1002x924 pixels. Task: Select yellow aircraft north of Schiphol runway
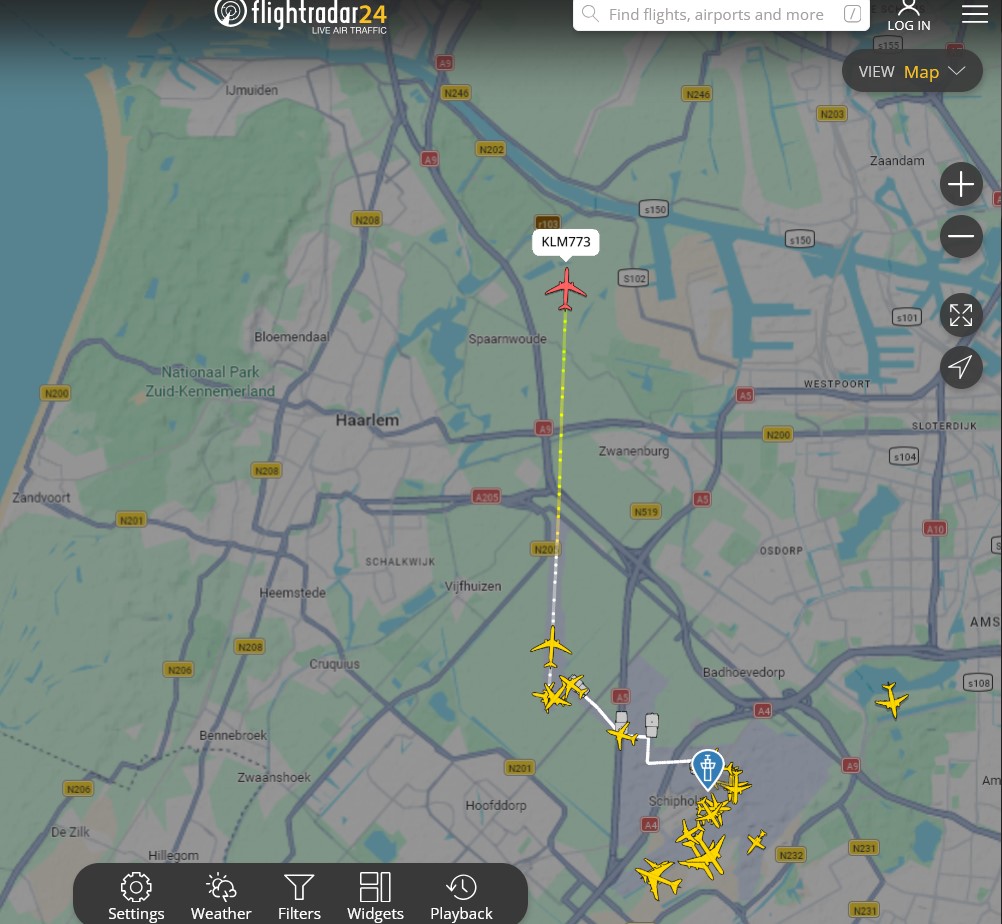click(551, 647)
